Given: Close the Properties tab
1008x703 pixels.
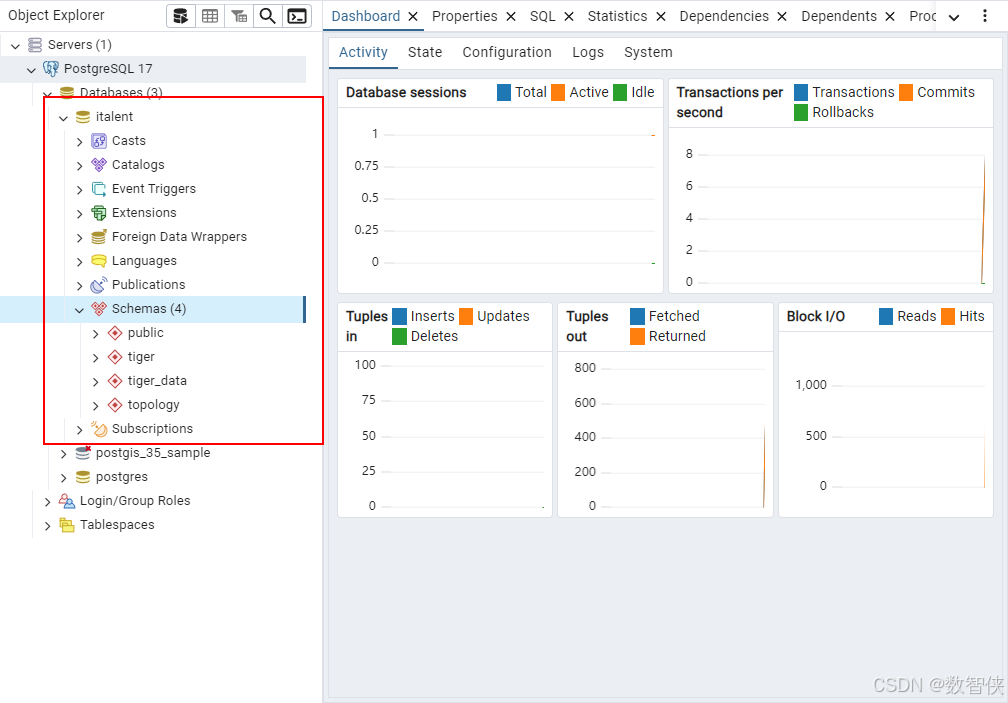Looking at the screenshot, I should tap(511, 17).
